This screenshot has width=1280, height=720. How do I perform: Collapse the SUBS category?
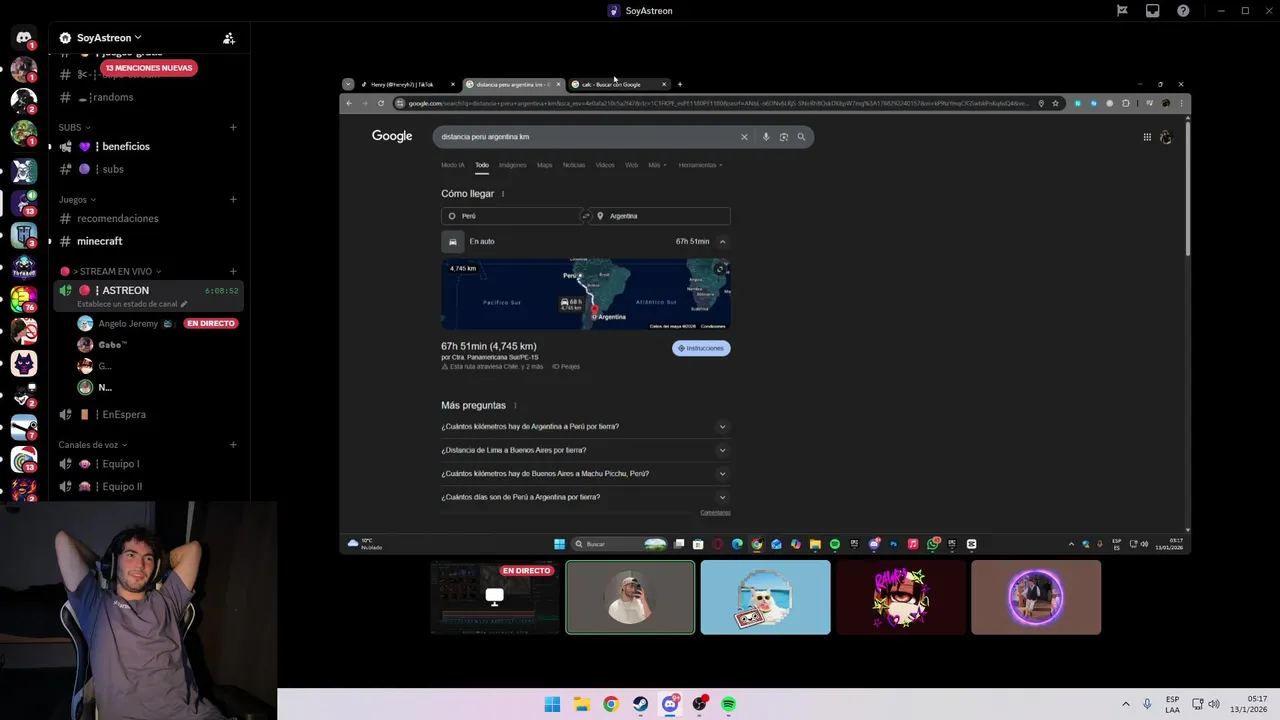pyautogui.click(x=75, y=127)
